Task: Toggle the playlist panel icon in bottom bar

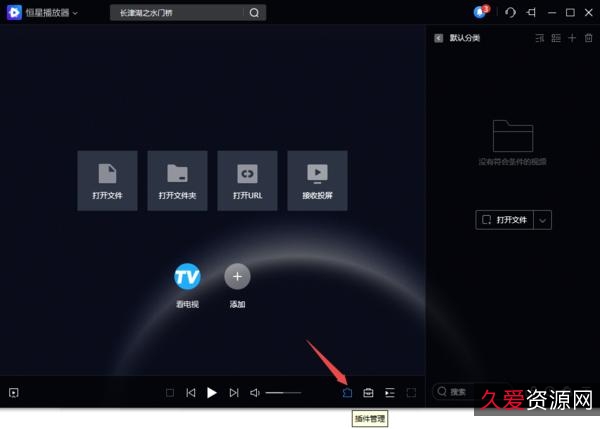Action: [390, 393]
